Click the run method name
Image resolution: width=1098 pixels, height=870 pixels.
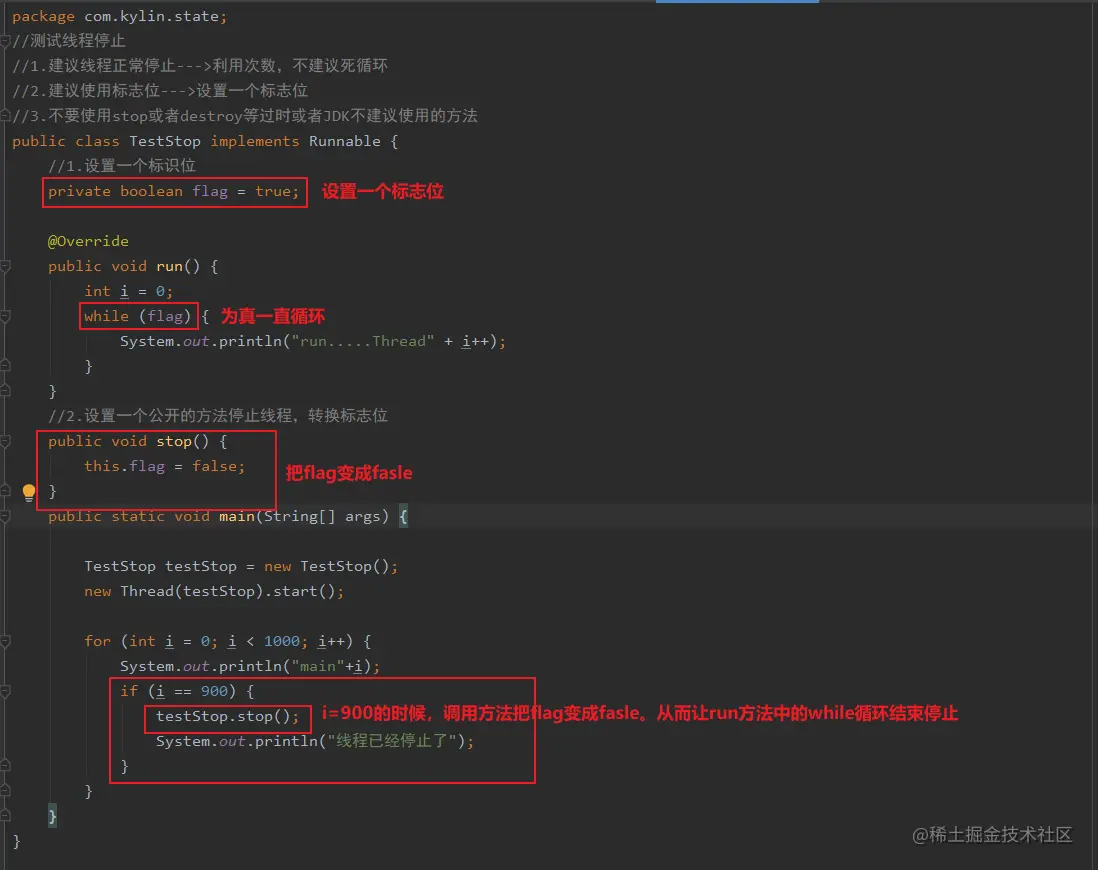(x=169, y=266)
